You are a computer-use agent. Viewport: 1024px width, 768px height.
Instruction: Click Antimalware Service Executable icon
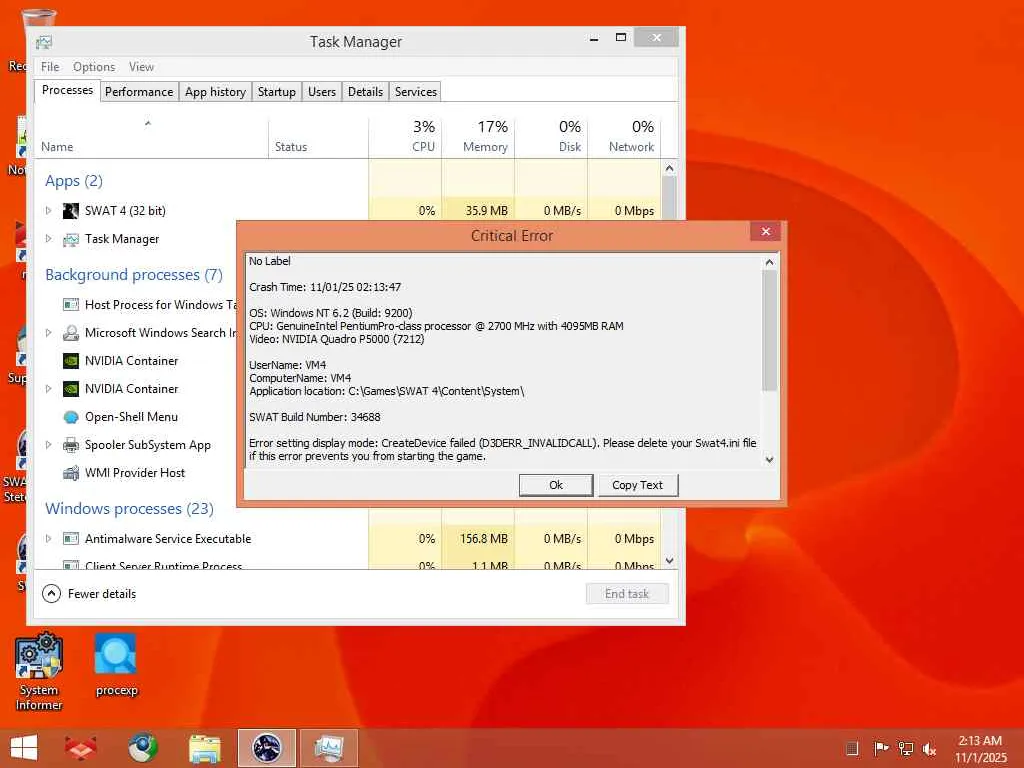71,539
